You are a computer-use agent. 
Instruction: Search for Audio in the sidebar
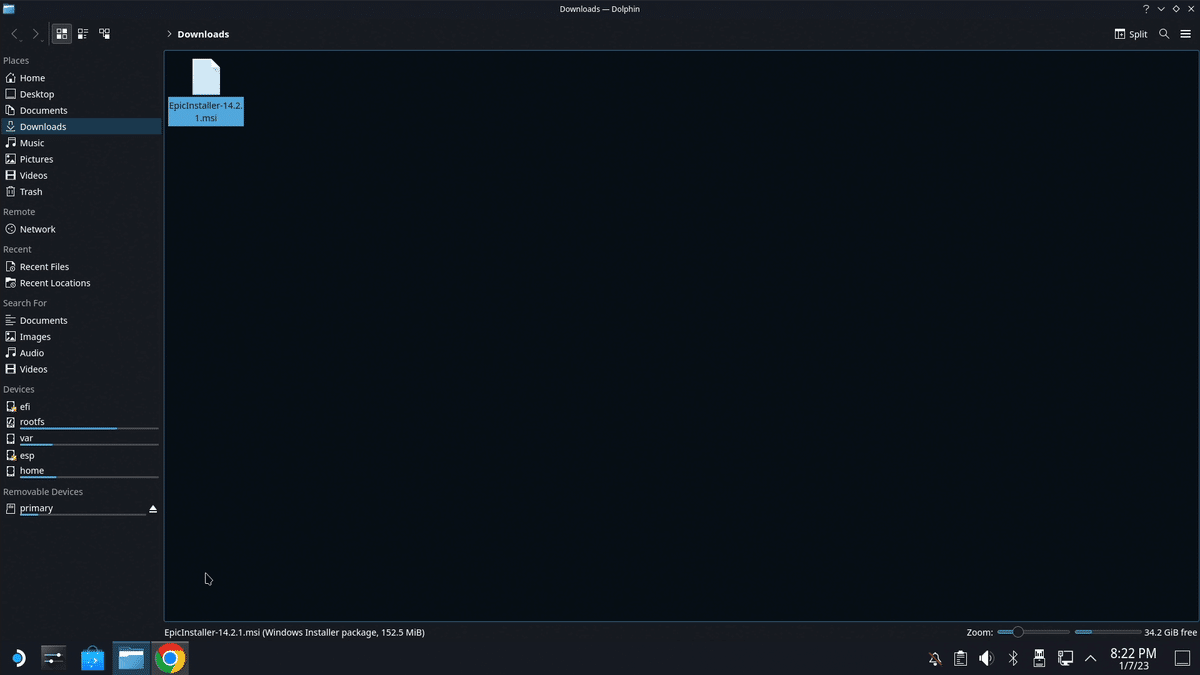[80, 353]
